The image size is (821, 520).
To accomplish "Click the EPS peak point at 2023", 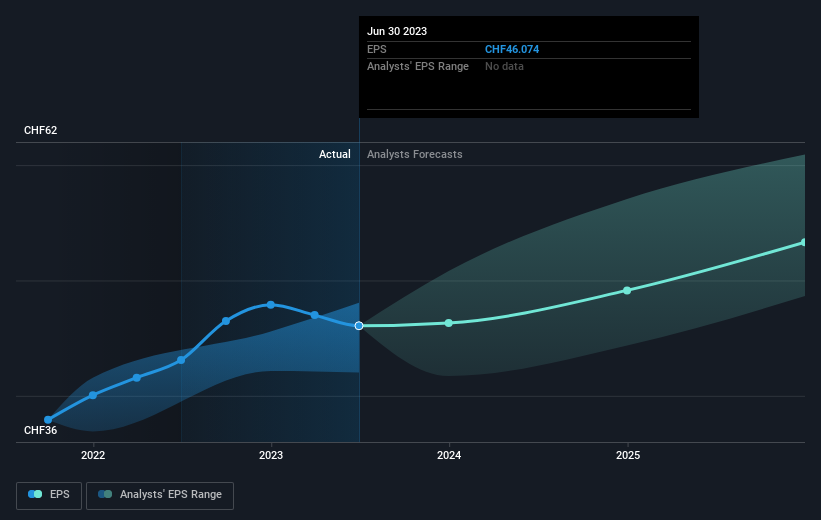I will point(271,305).
